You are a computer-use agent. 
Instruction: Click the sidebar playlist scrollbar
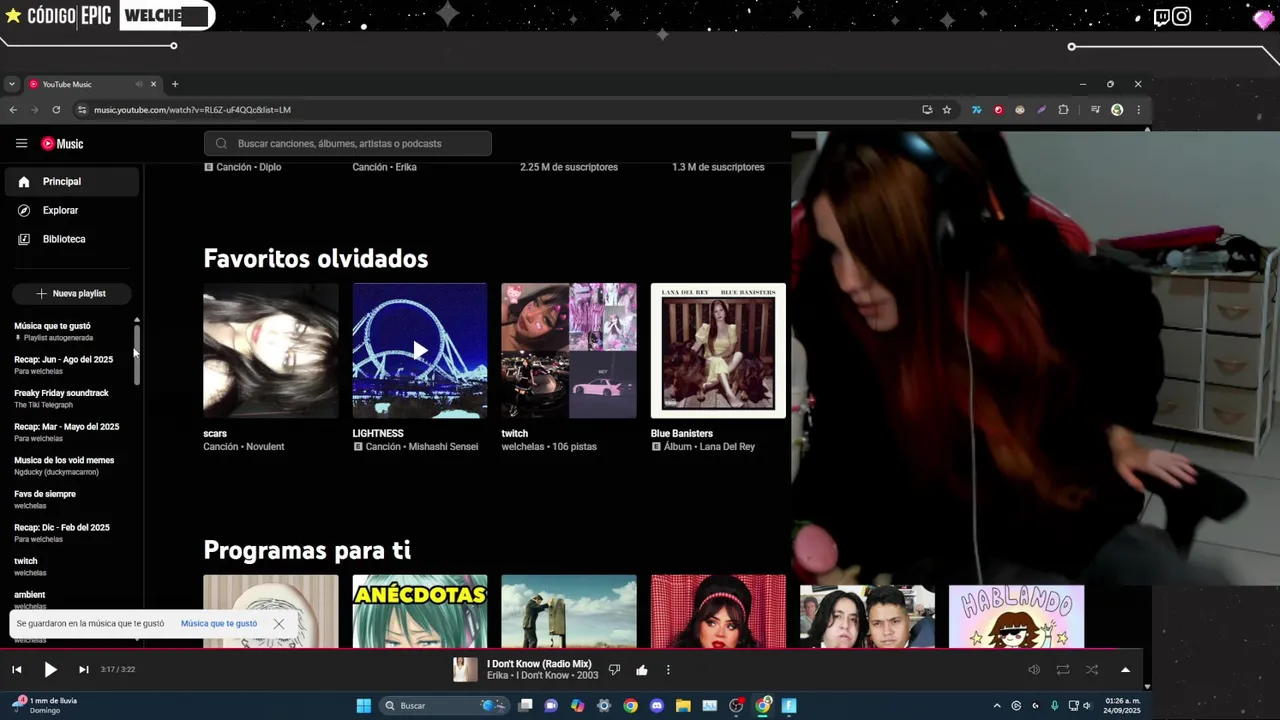click(137, 355)
